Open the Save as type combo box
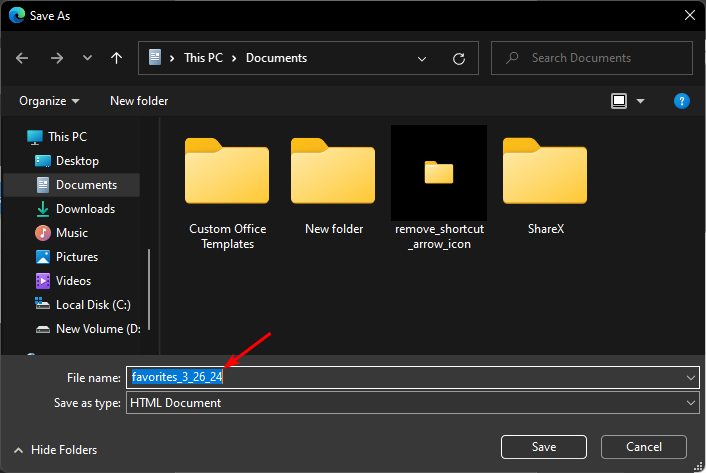706x473 pixels. [413, 402]
